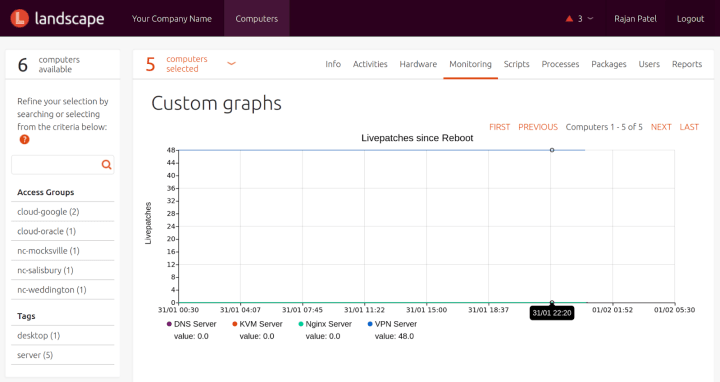The width and height of the screenshot is (720, 382).
Task: Click the Access Groups section heading
Action: pos(45,192)
